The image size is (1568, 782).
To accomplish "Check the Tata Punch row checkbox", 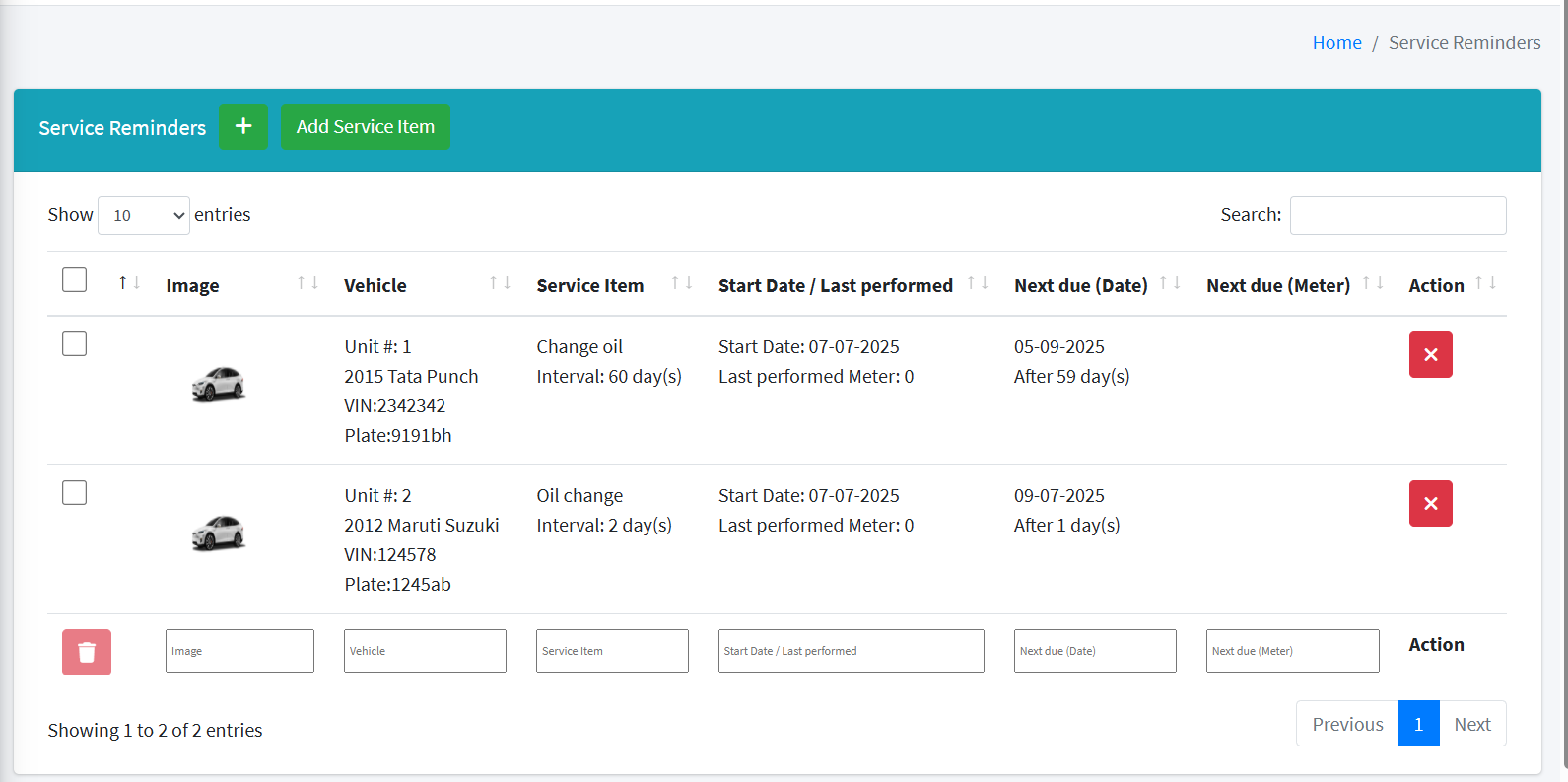I will click(74, 344).
